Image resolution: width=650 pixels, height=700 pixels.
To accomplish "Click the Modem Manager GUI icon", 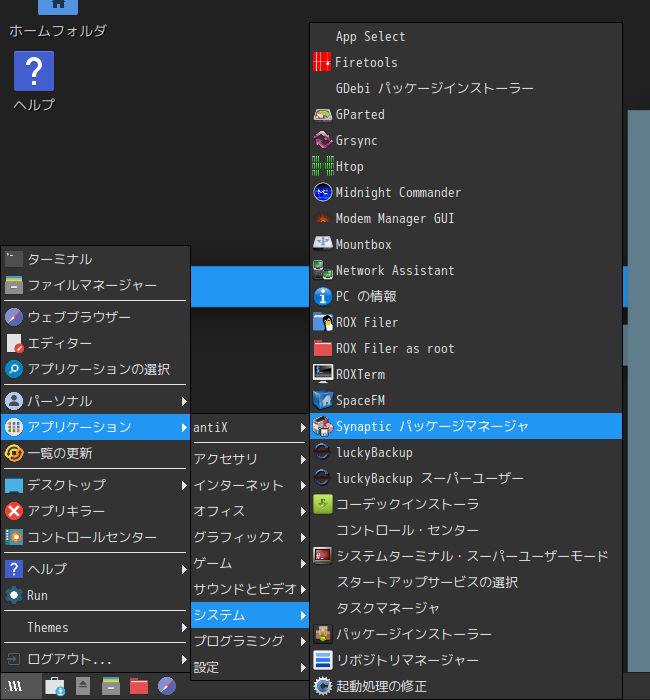I will pyautogui.click(x=322, y=218).
